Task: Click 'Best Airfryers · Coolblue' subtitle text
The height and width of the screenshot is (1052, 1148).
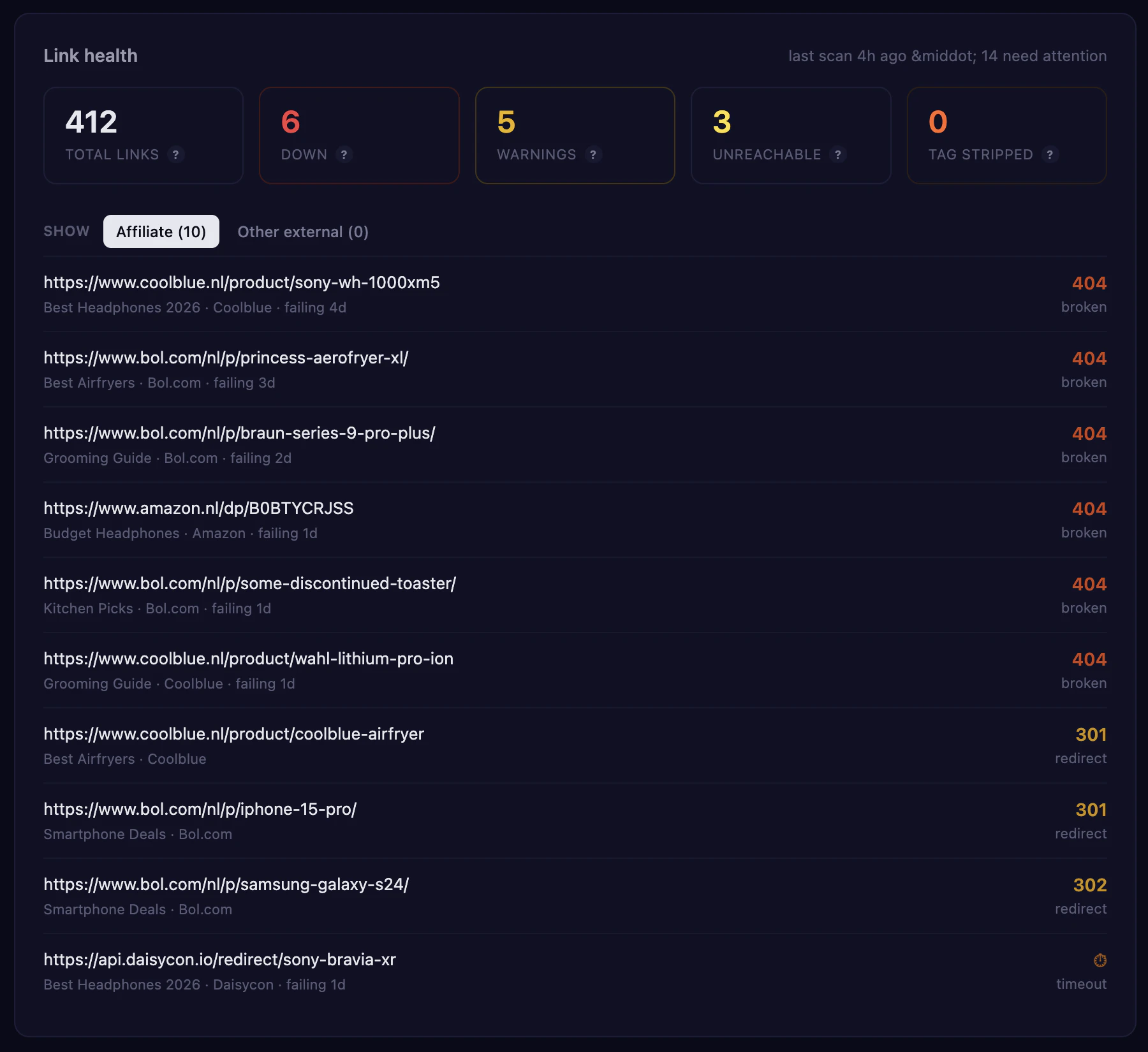Action: tap(125, 759)
